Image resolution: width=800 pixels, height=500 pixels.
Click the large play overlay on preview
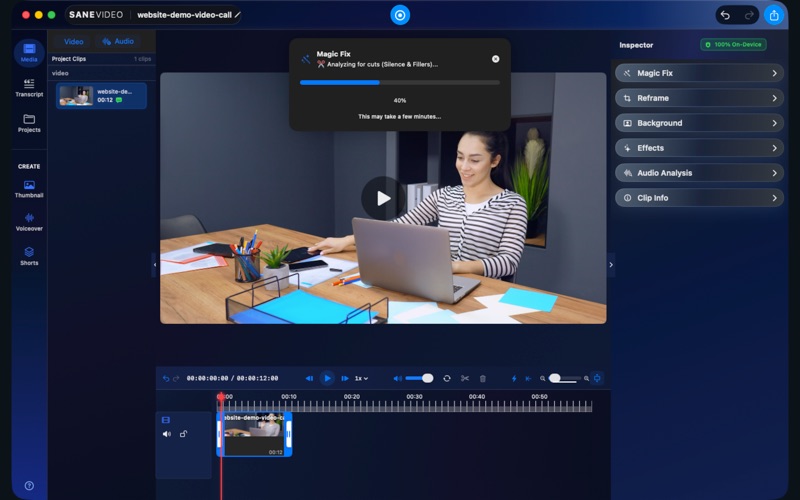pyautogui.click(x=383, y=198)
